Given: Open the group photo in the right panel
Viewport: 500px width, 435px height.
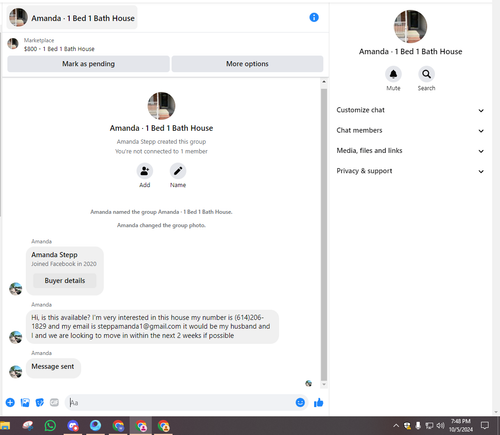Looking at the screenshot, I should [410, 26].
